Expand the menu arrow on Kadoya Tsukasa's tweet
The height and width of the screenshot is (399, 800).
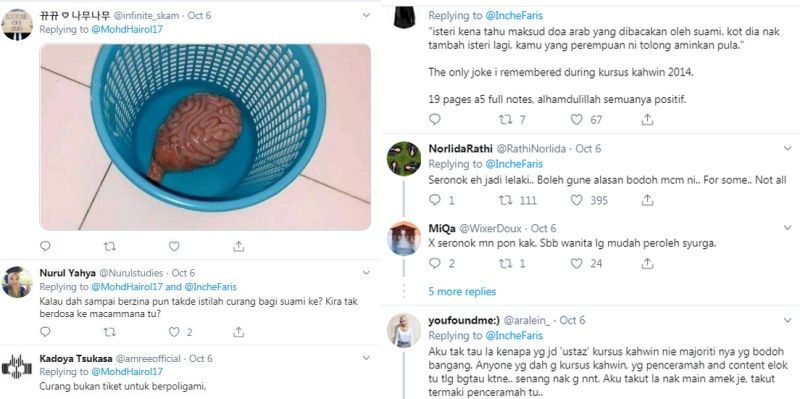point(366,358)
